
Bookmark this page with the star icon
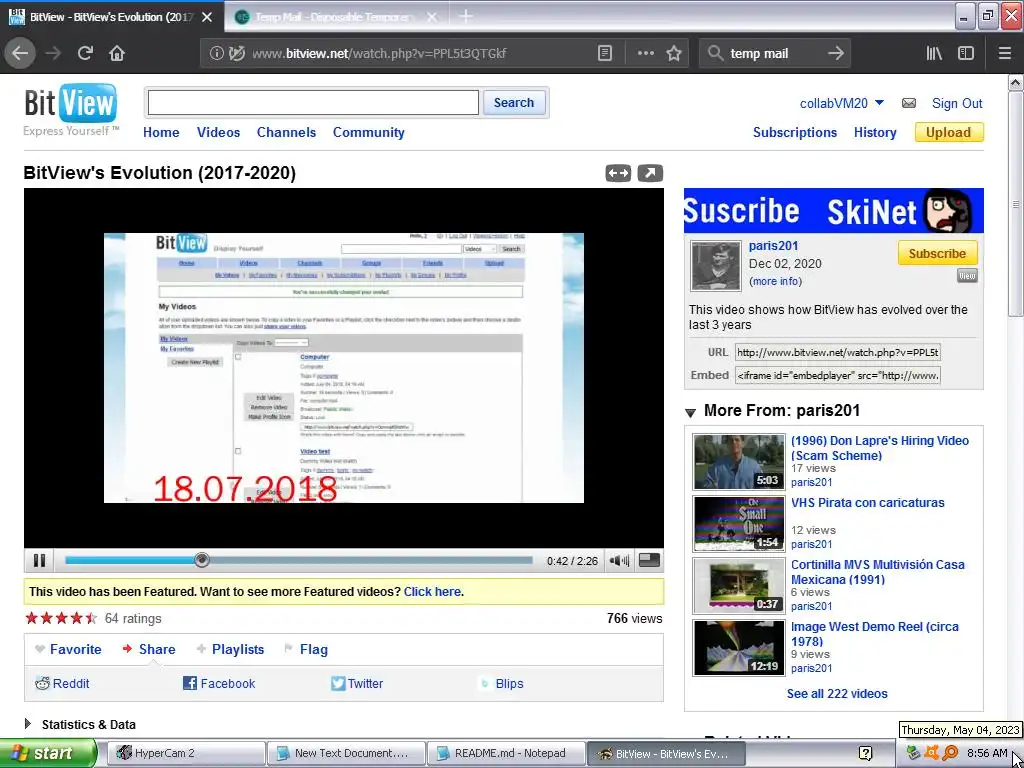(x=674, y=54)
